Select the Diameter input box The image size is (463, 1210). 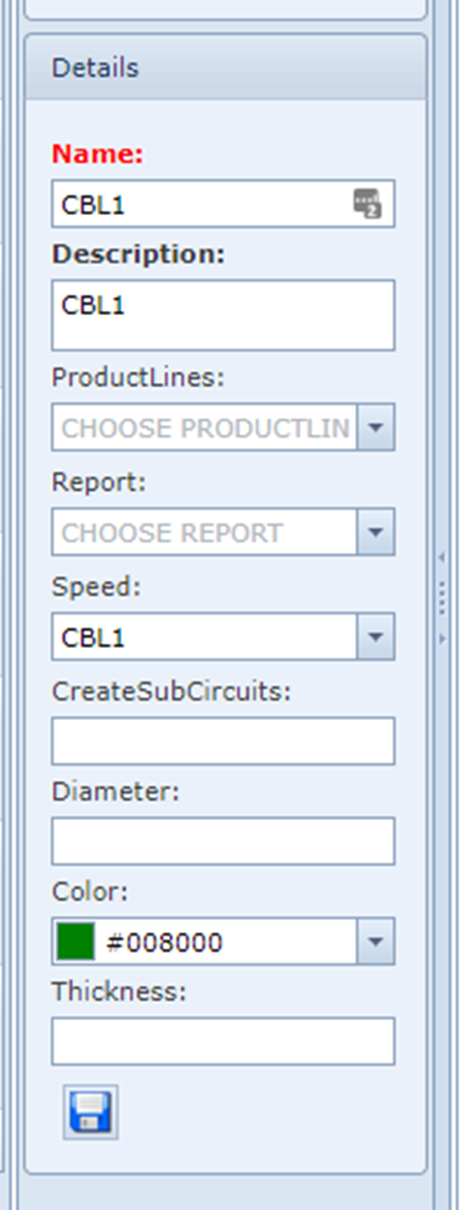223,841
